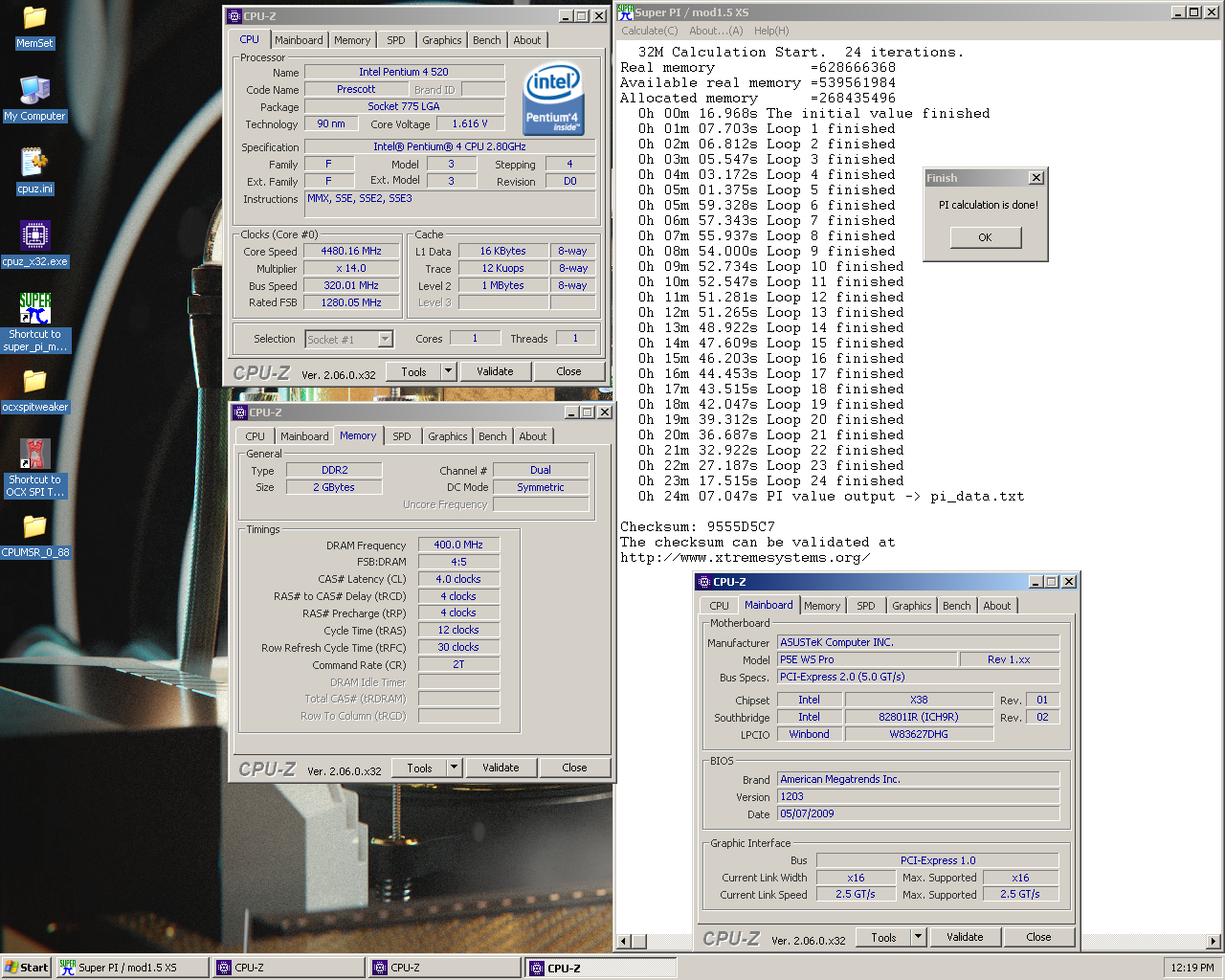Viewport: 1225px width, 980px height.
Task: Click Super PI horizontal scrollbar left arrow
Action: pos(624,941)
